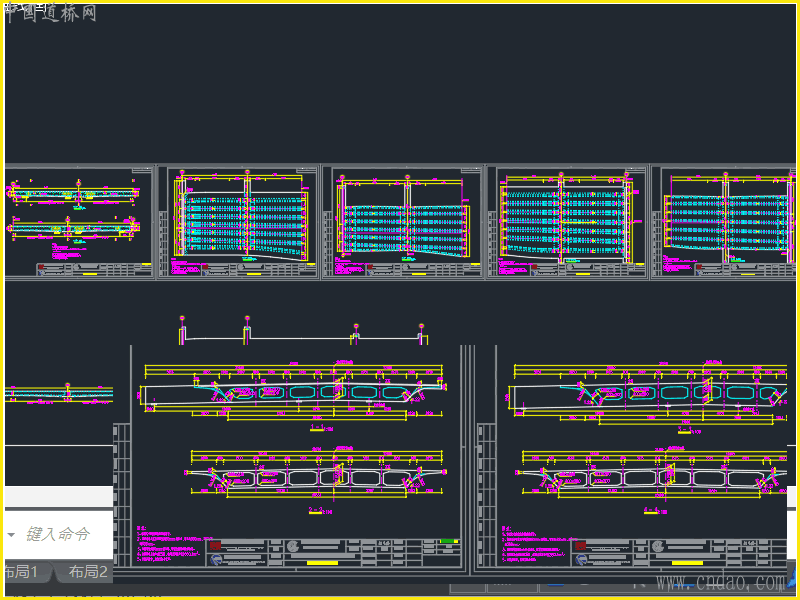
Task: Click the 4-4 section label in right sheet
Action: point(652,510)
